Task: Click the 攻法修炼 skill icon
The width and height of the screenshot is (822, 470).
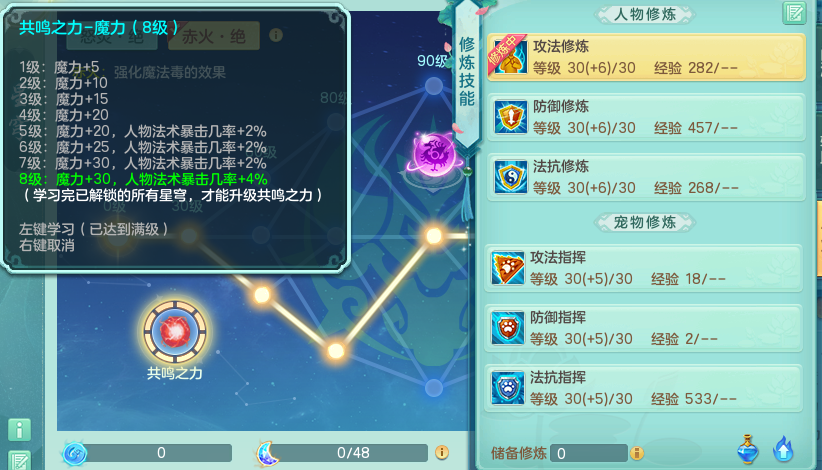Action: click(x=510, y=58)
